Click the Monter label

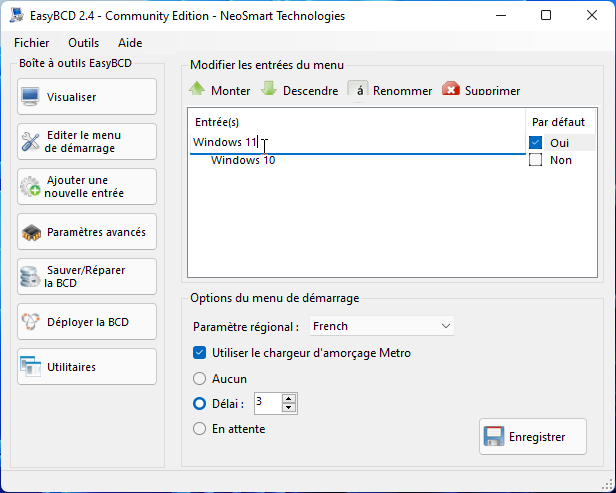231,91
